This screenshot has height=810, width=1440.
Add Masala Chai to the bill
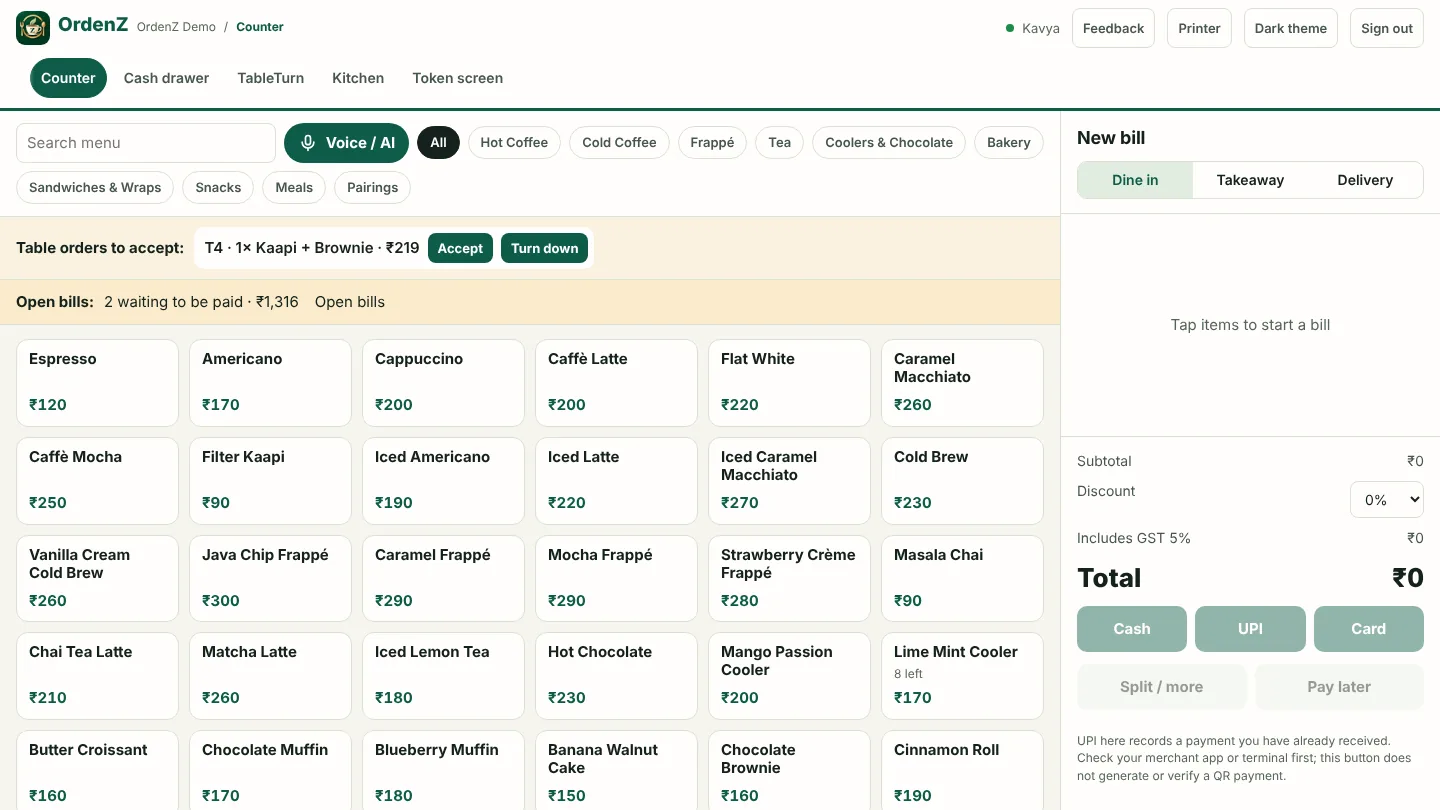point(962,579)
